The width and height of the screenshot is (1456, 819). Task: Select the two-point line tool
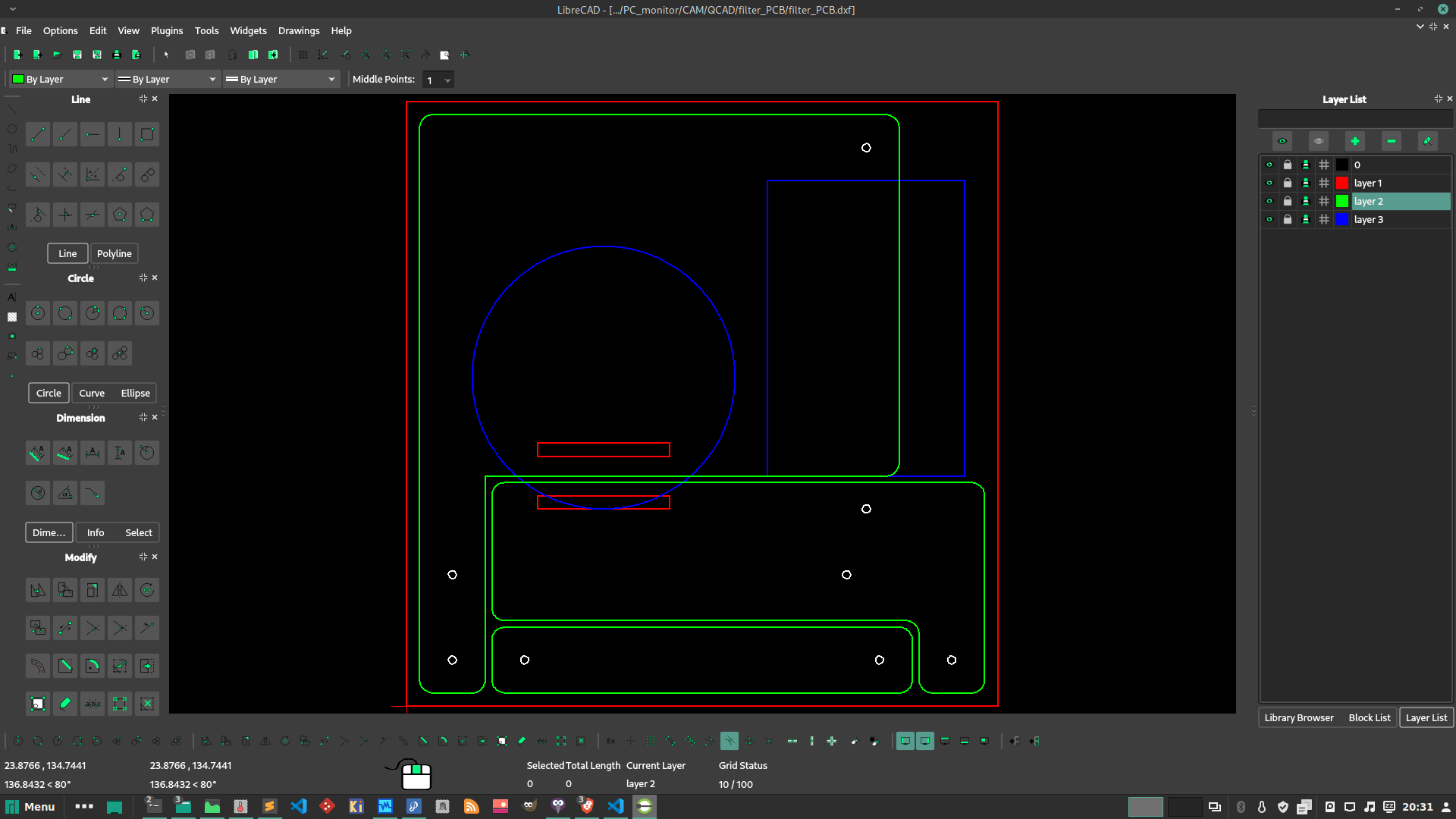pos(38,135)
